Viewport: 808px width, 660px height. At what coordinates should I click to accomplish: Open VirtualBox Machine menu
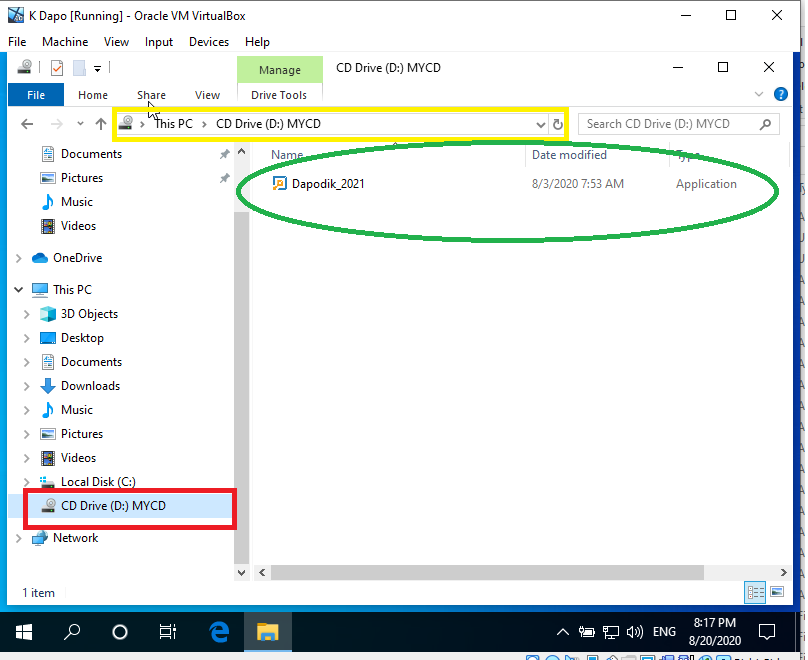coord(65,42)
